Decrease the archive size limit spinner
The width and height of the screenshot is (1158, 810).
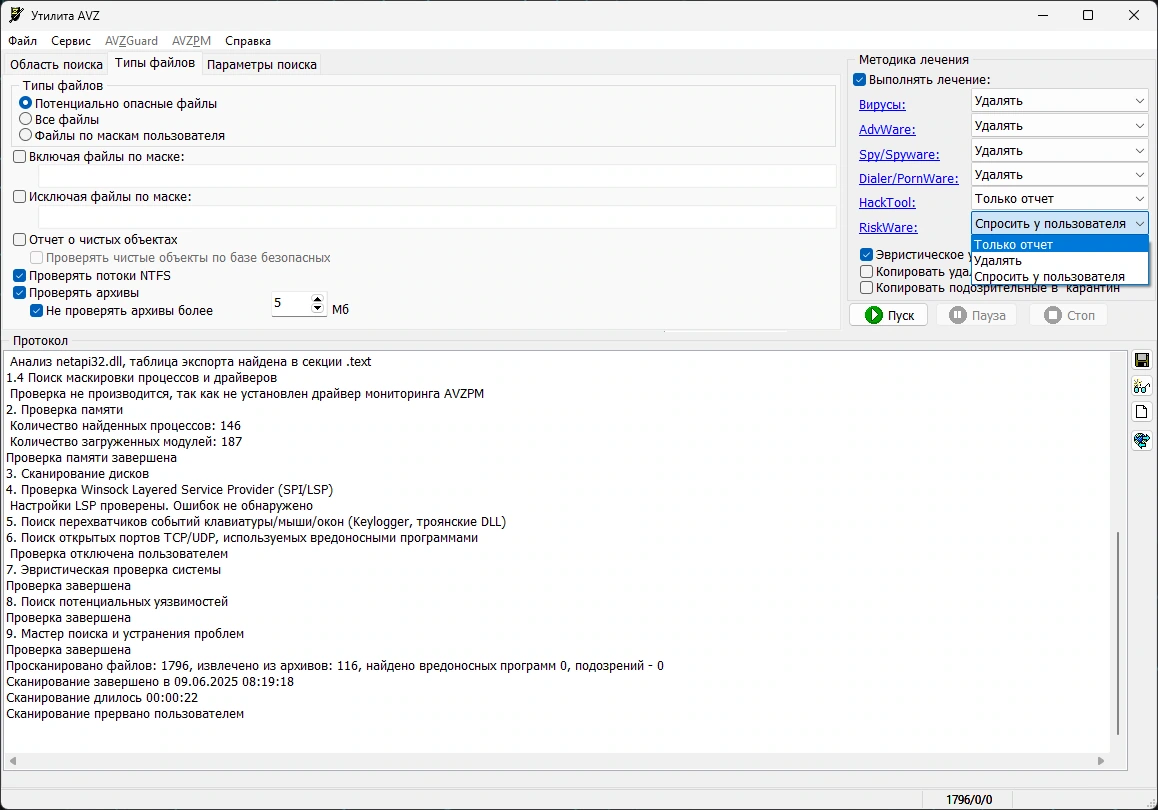pyautogui.click(x=318, y=308)
